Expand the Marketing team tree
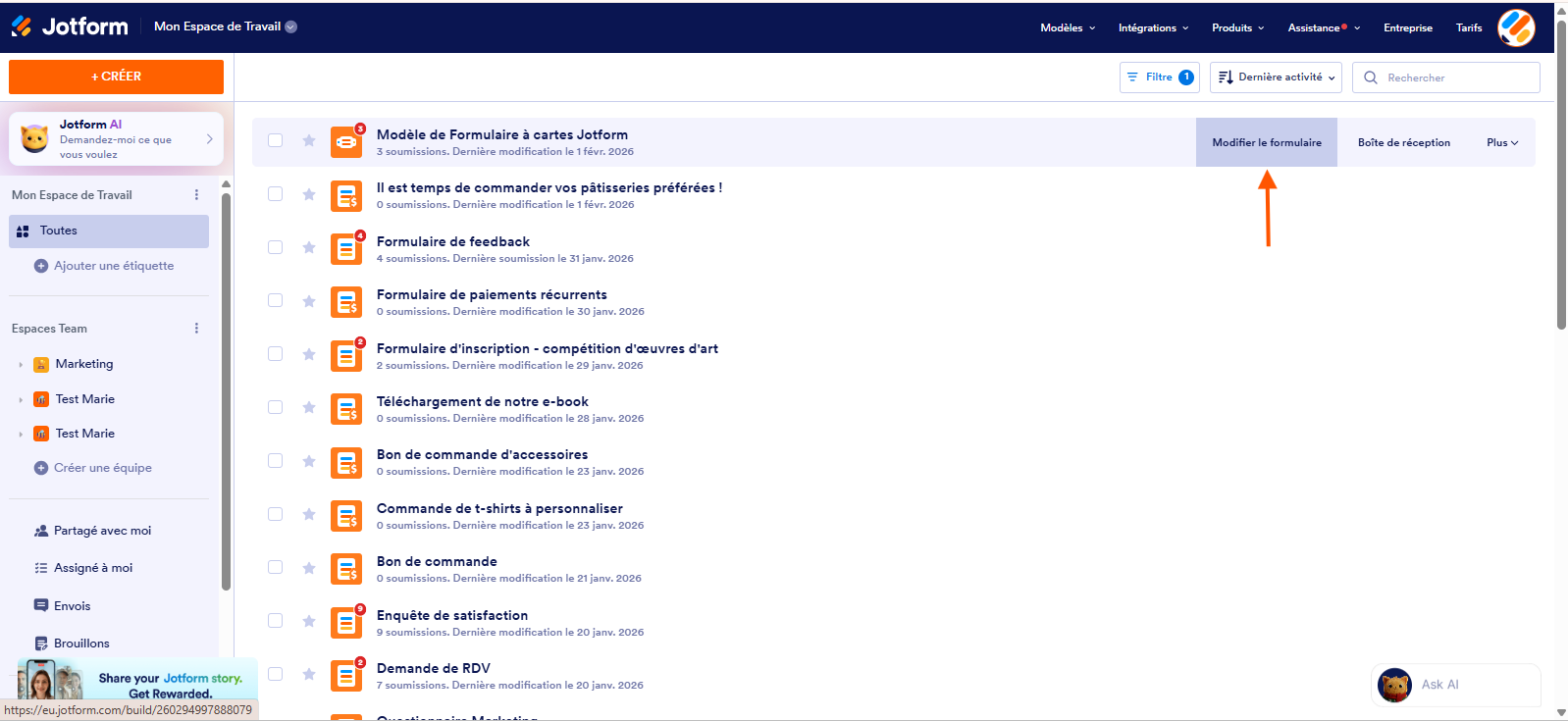1568x721 pixels. 21,365
